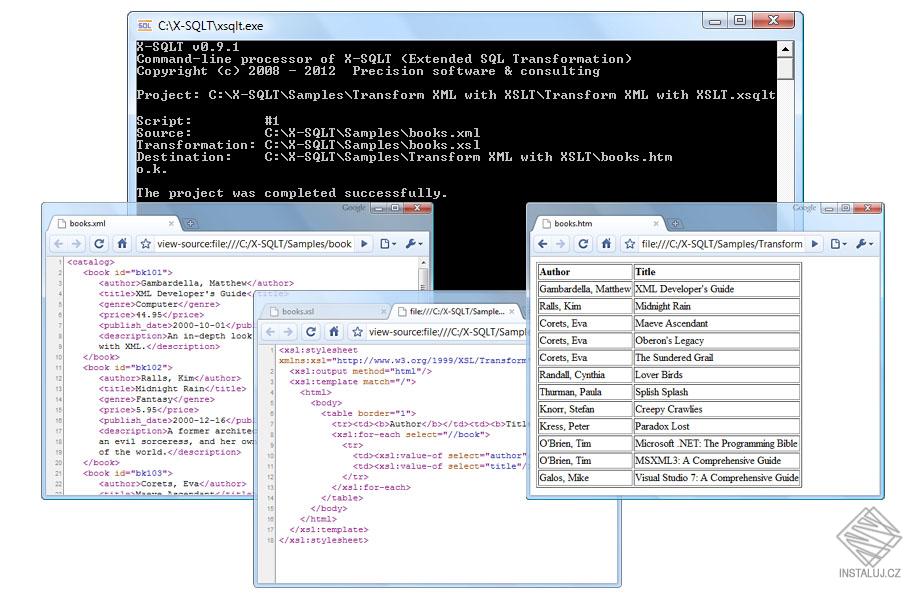920x600 pixels.
Task: Click the forward arrow in the stylesheet source window
Action: coord(288,332)
